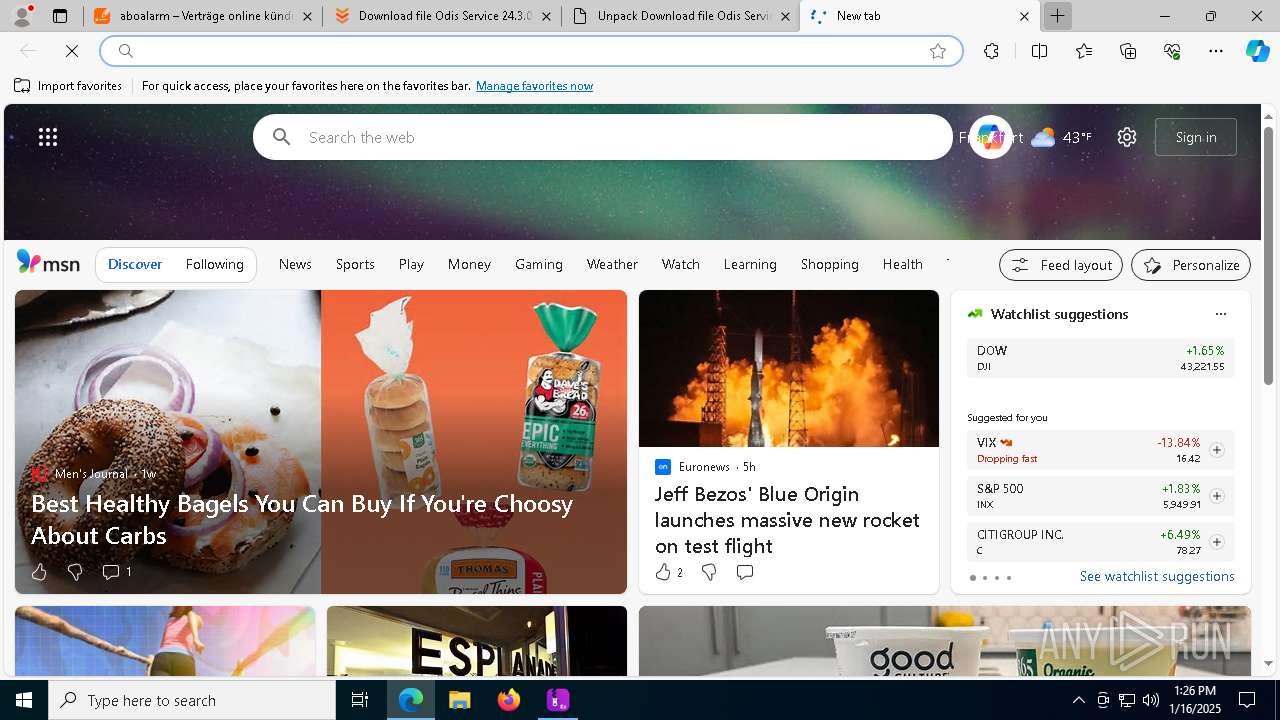Dislike the Blue Origin article
The image size is (1280, 720).
[x=709, y=572]
